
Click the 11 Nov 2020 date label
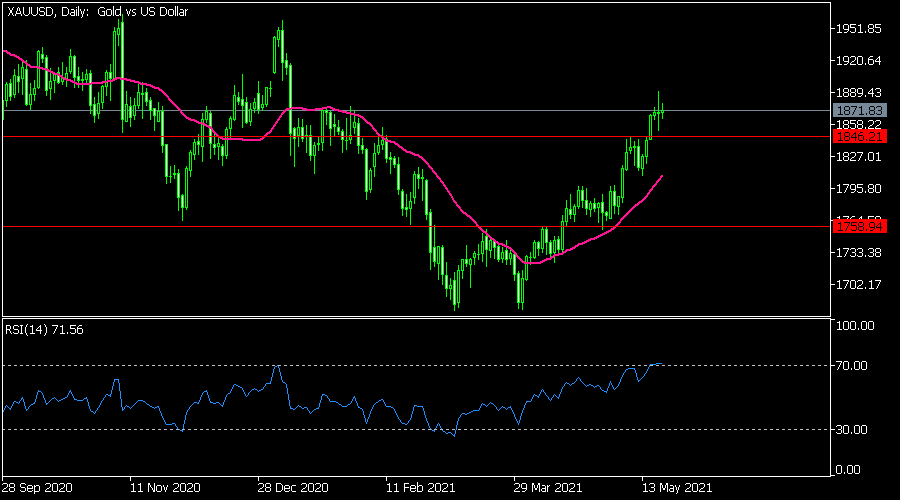coord(164,489)
